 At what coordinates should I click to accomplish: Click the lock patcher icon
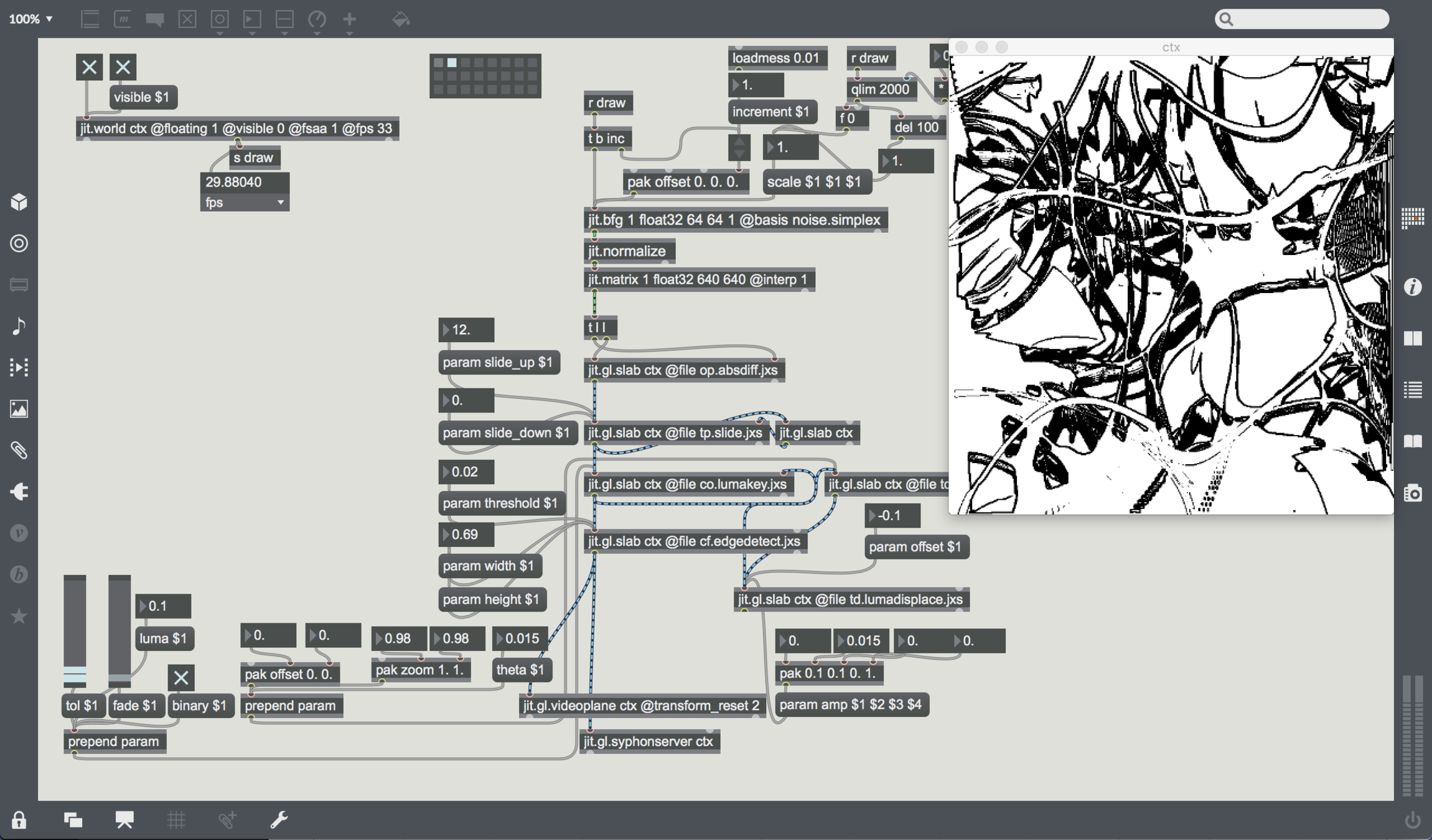pos(19,820)
